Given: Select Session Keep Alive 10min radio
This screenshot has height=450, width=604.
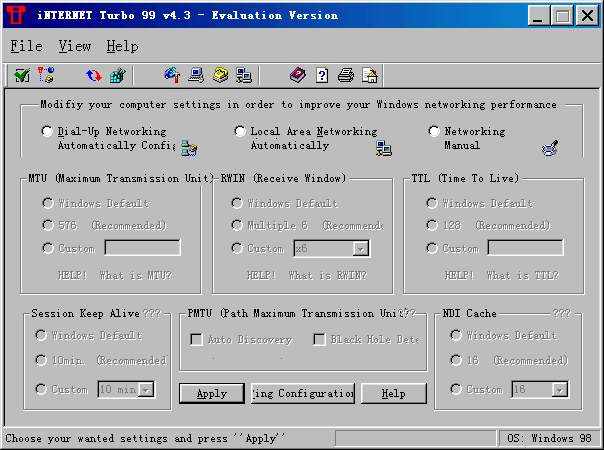Looking at the screenshot, I should pos(41,360).
